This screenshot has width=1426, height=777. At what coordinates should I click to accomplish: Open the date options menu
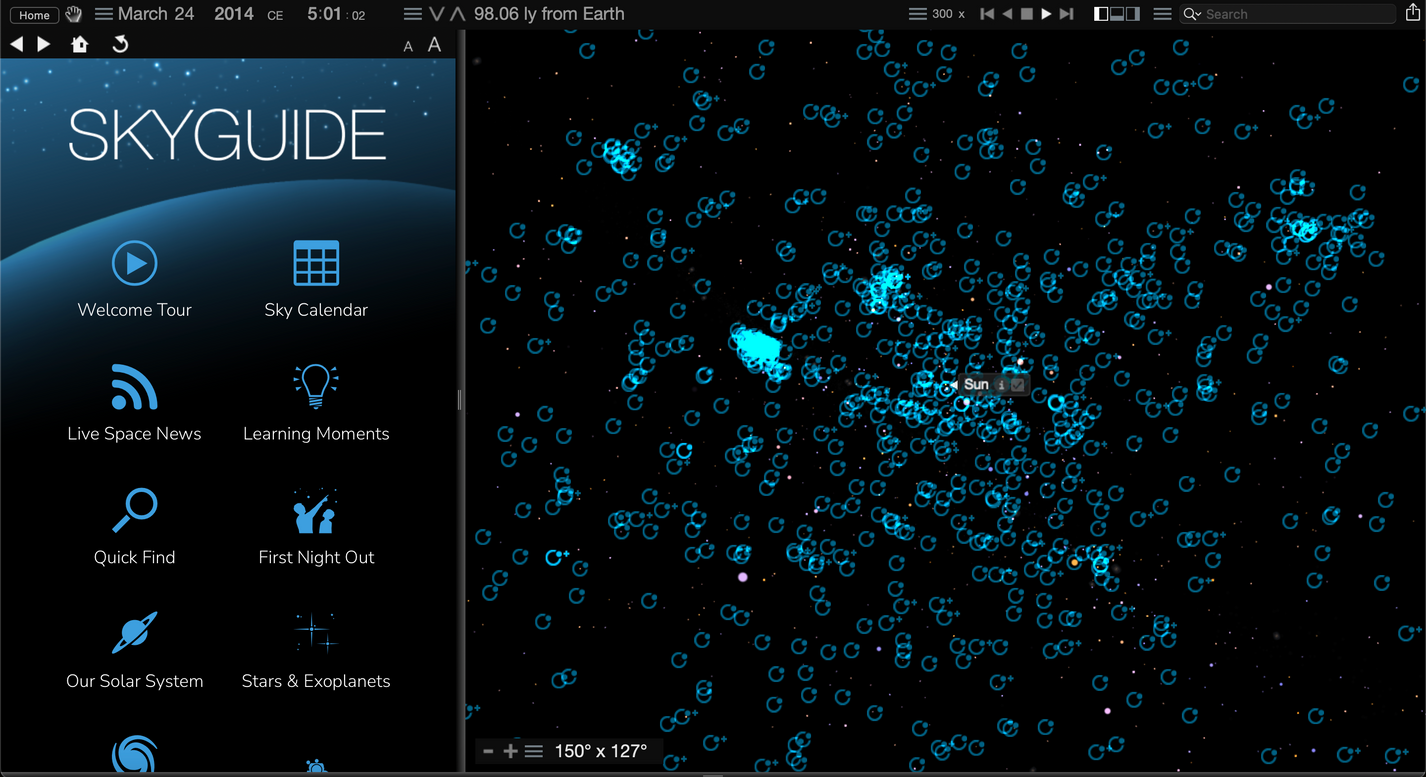coord(102,13)
